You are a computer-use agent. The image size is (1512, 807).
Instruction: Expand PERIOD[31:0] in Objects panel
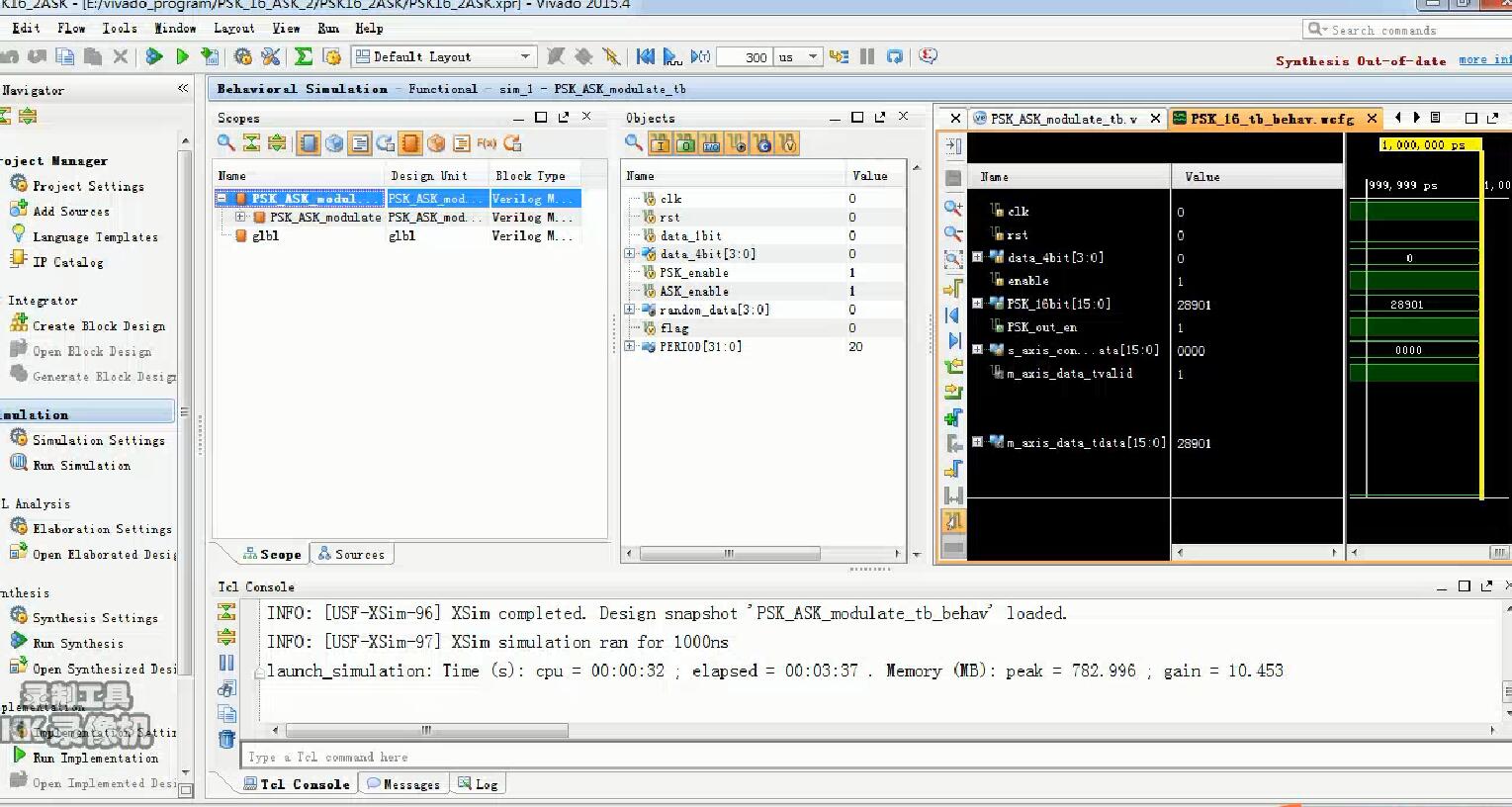pyautogui.click(x=630, y=347)
